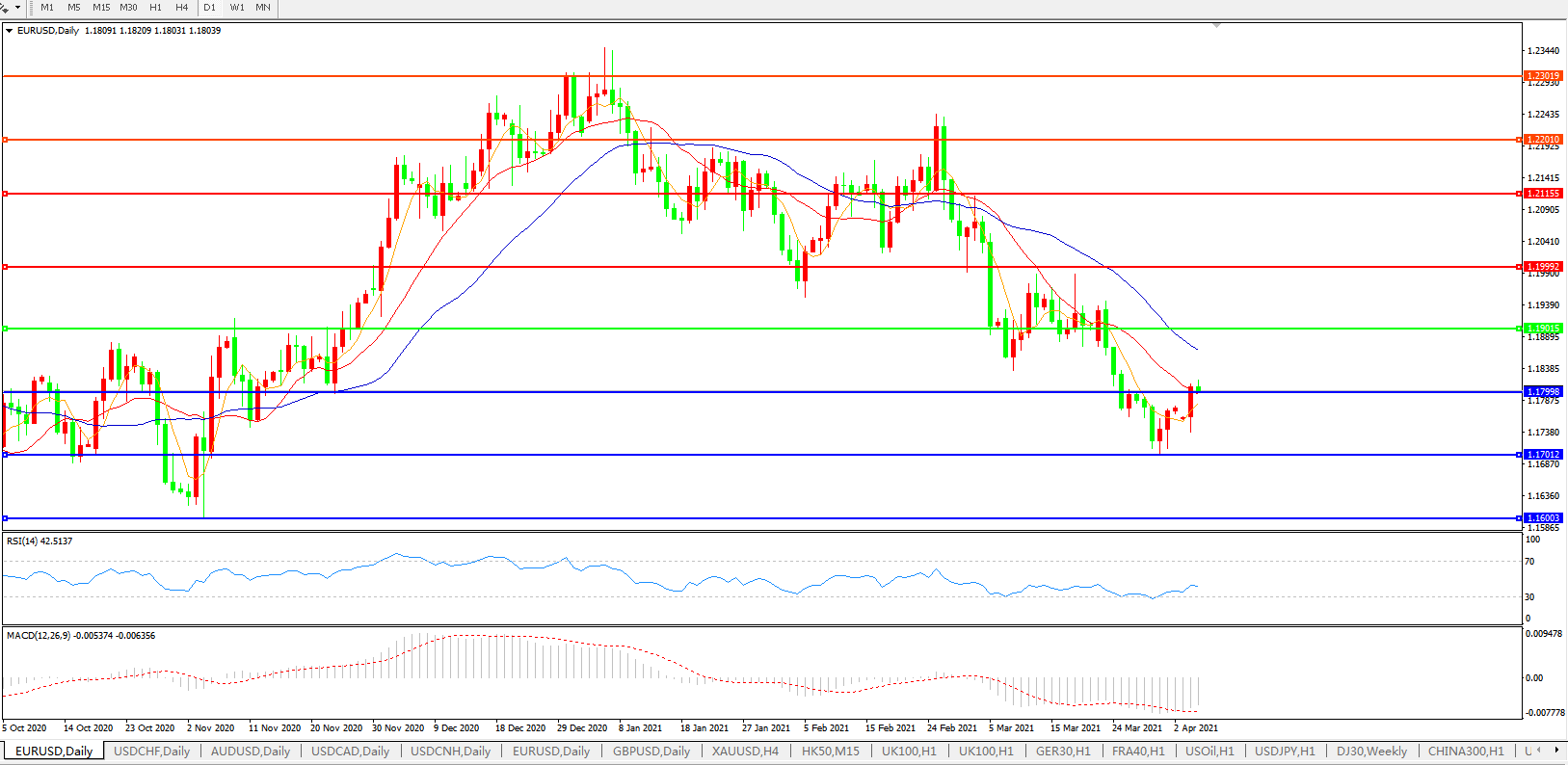
Task: Open the USDCHF,Daily chart tab
Action: coord(151,752)
